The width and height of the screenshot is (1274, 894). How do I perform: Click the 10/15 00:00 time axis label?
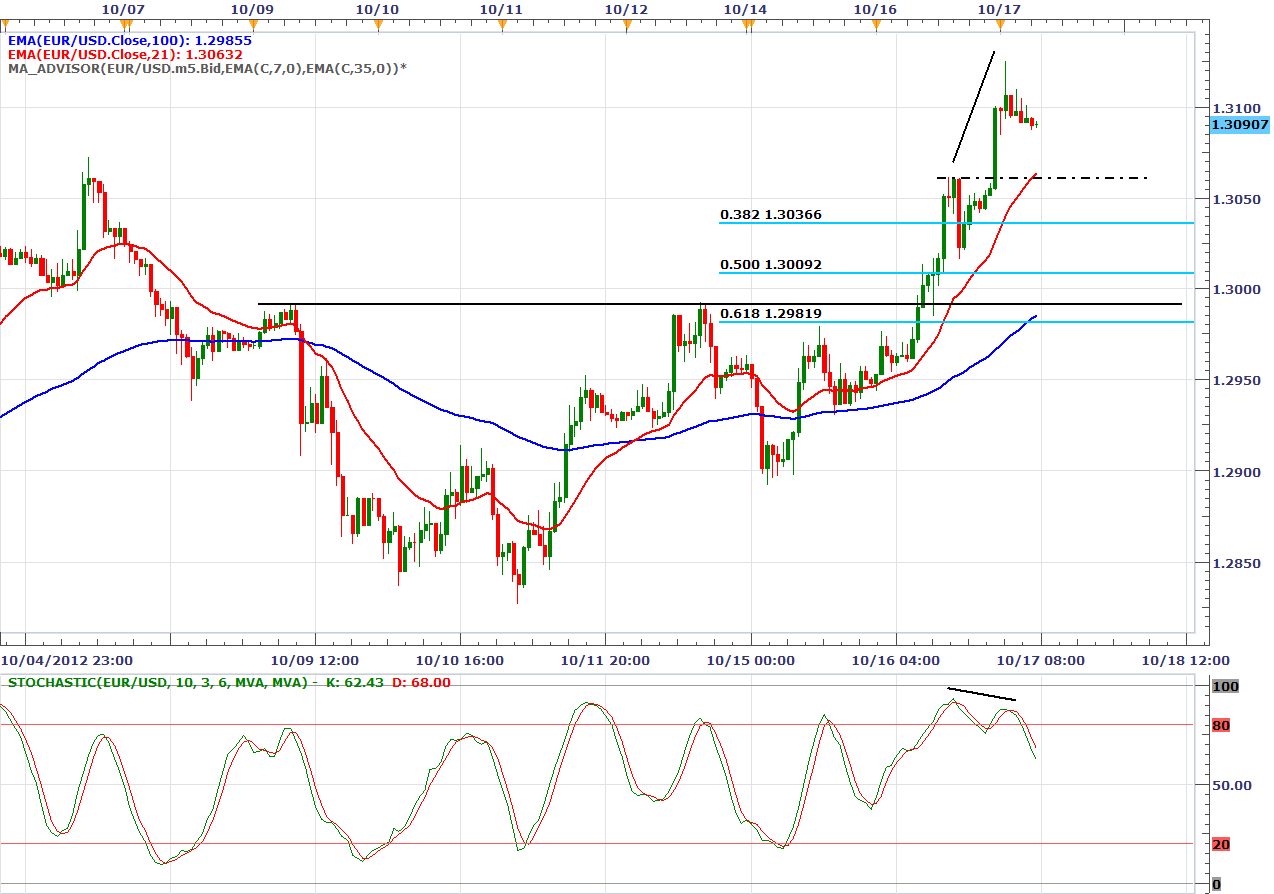[x=750, y=660]
